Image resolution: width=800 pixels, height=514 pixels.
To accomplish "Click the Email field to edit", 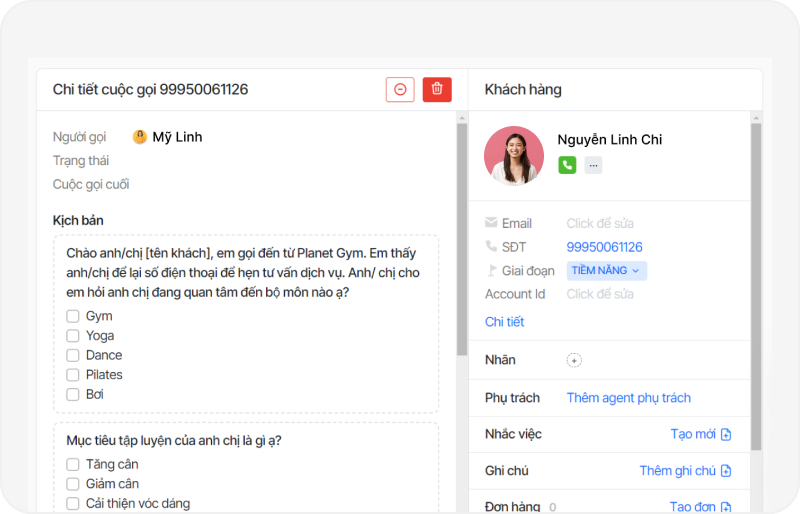I will pyautogui.click(x=599, y=223).
